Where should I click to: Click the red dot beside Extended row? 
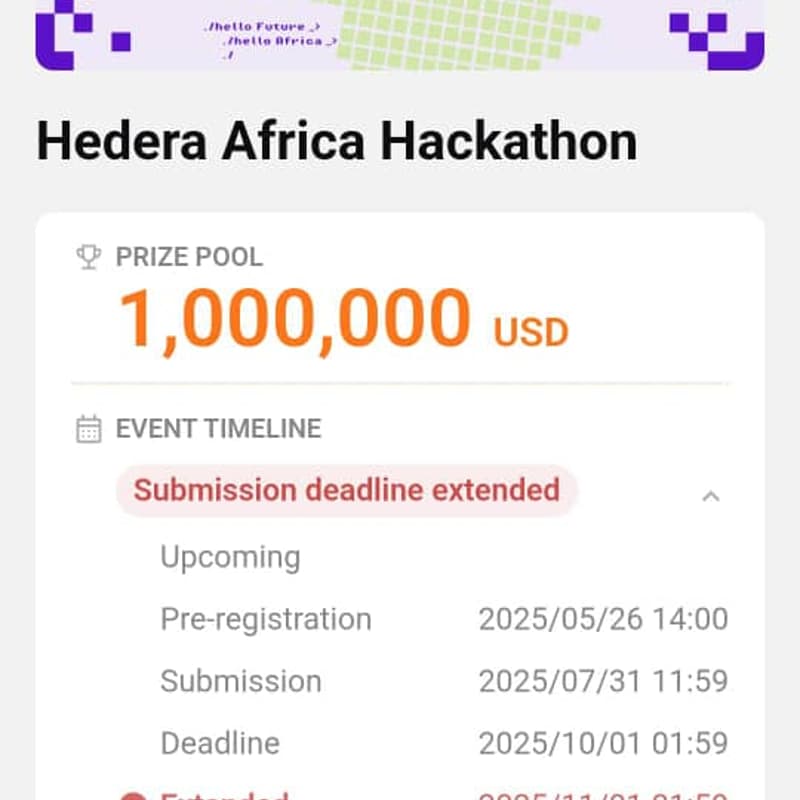pyautogui.click(x=132, y=796)
